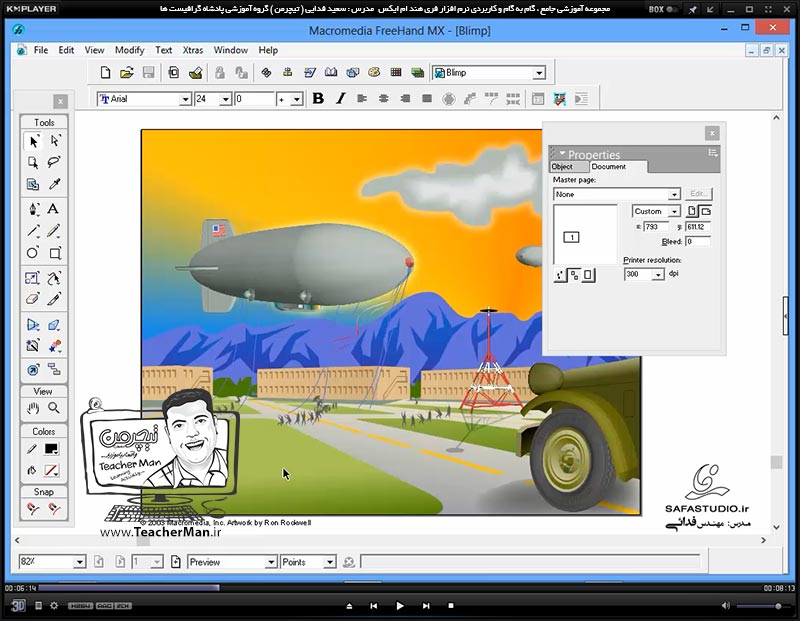Switch page thumbnails to largest magnification
Viewport: 800px width, 621px height.
click(x=588, y=276)
